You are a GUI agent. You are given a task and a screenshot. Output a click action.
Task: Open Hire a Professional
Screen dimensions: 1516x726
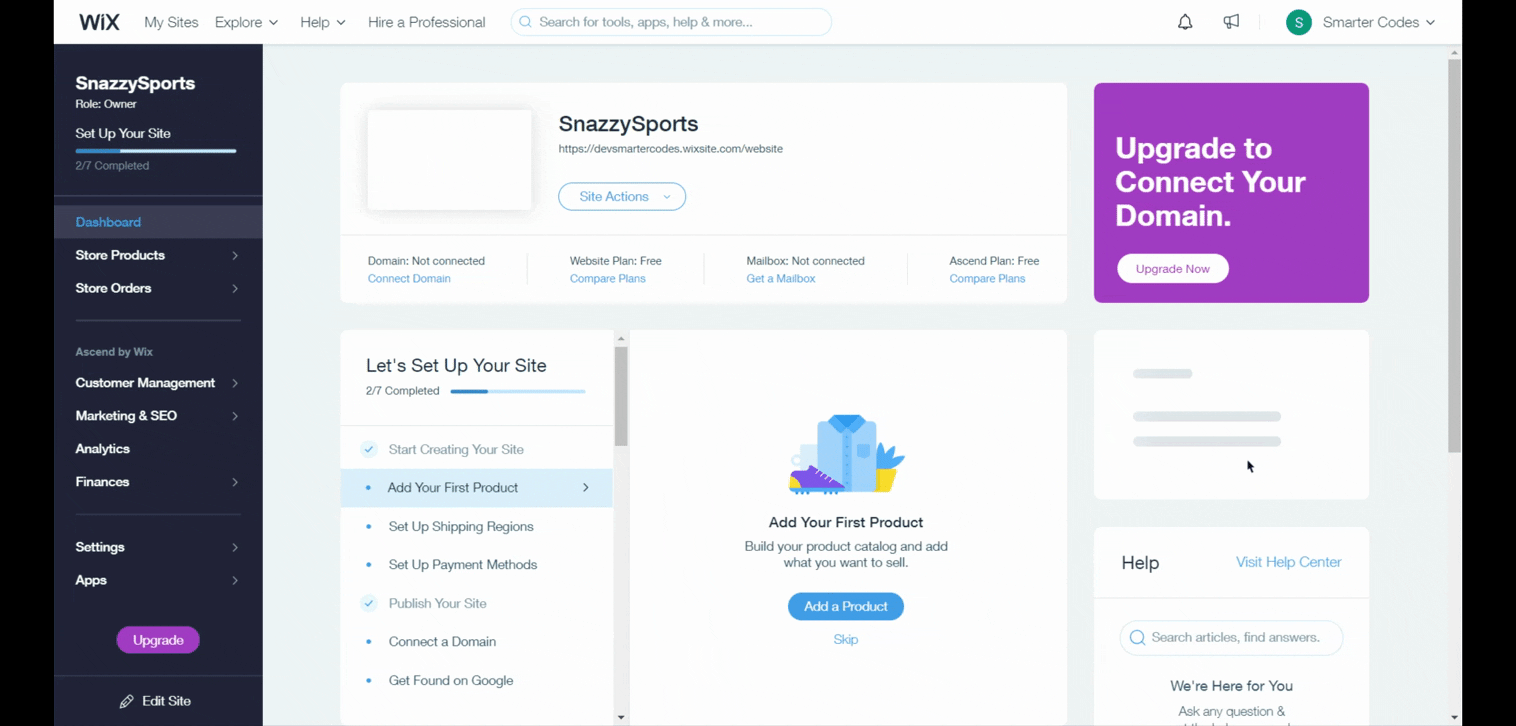coord(427,22)
